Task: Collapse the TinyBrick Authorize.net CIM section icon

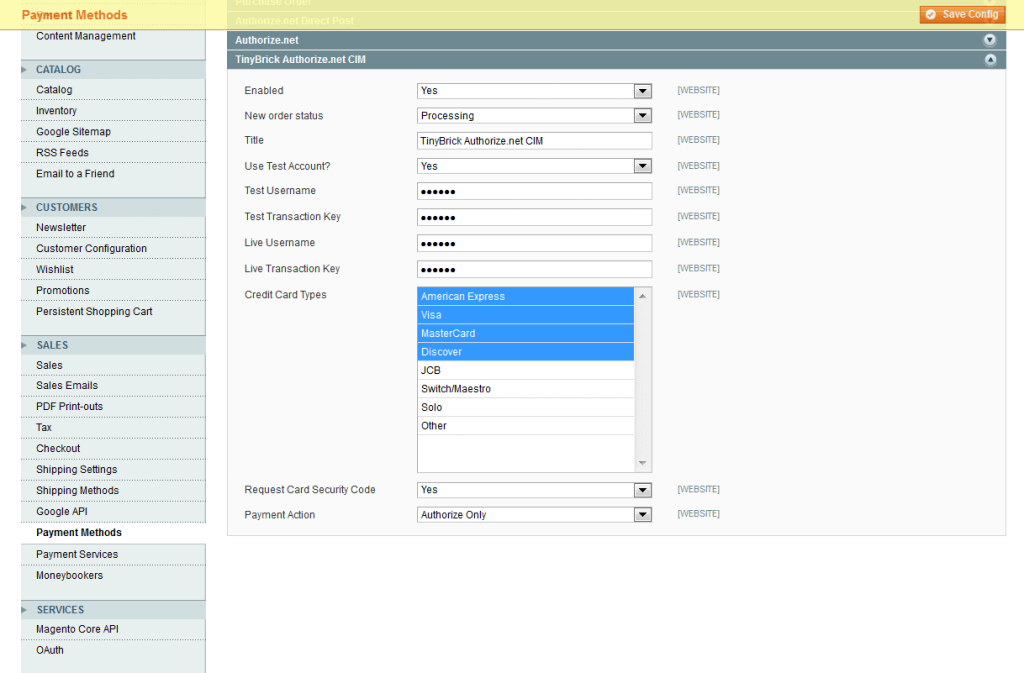Action: point(989,60)
